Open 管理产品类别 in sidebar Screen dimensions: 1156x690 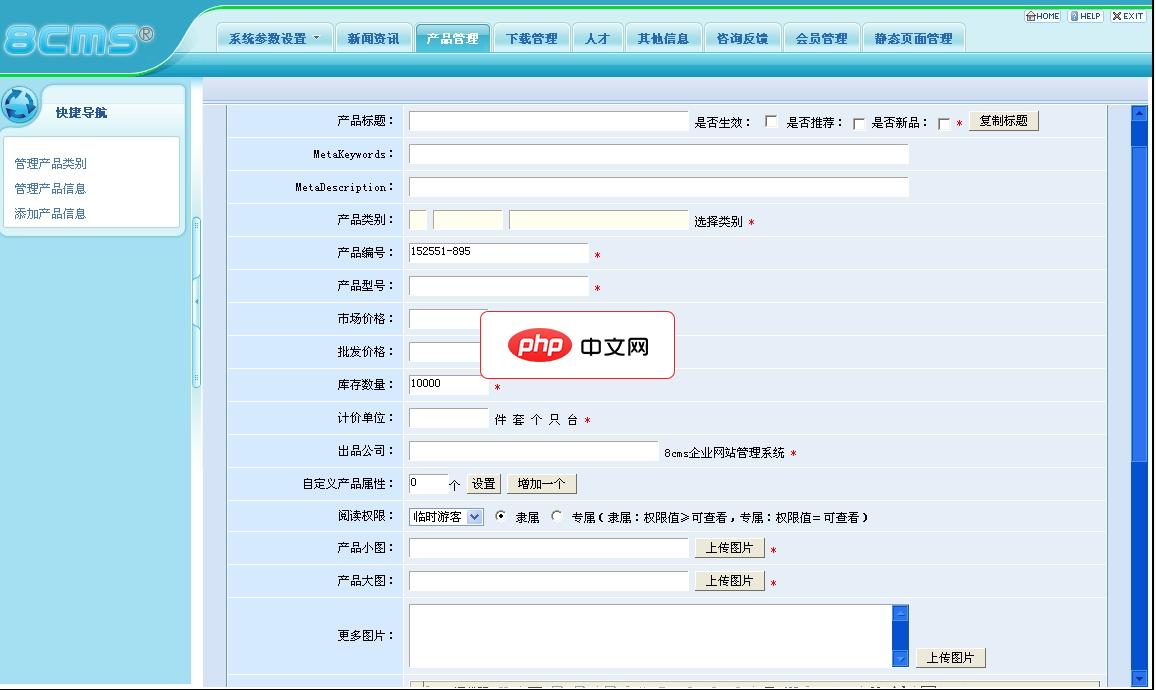[x=50, y=164]
